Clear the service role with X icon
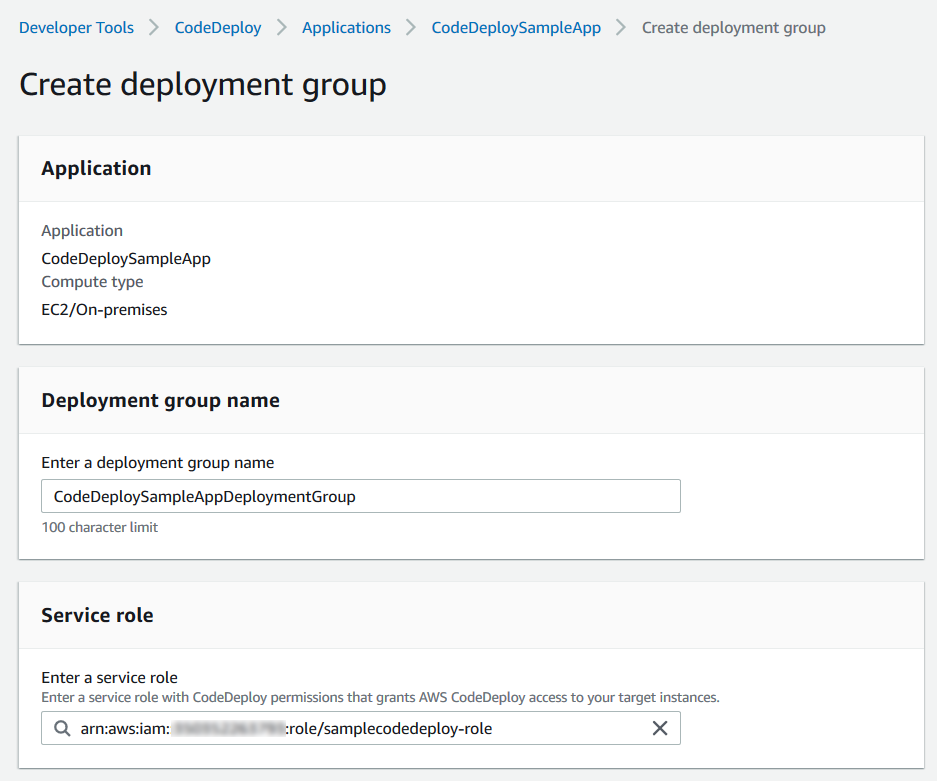The width and height of the screenshot is (937, 781). (660, 728)
